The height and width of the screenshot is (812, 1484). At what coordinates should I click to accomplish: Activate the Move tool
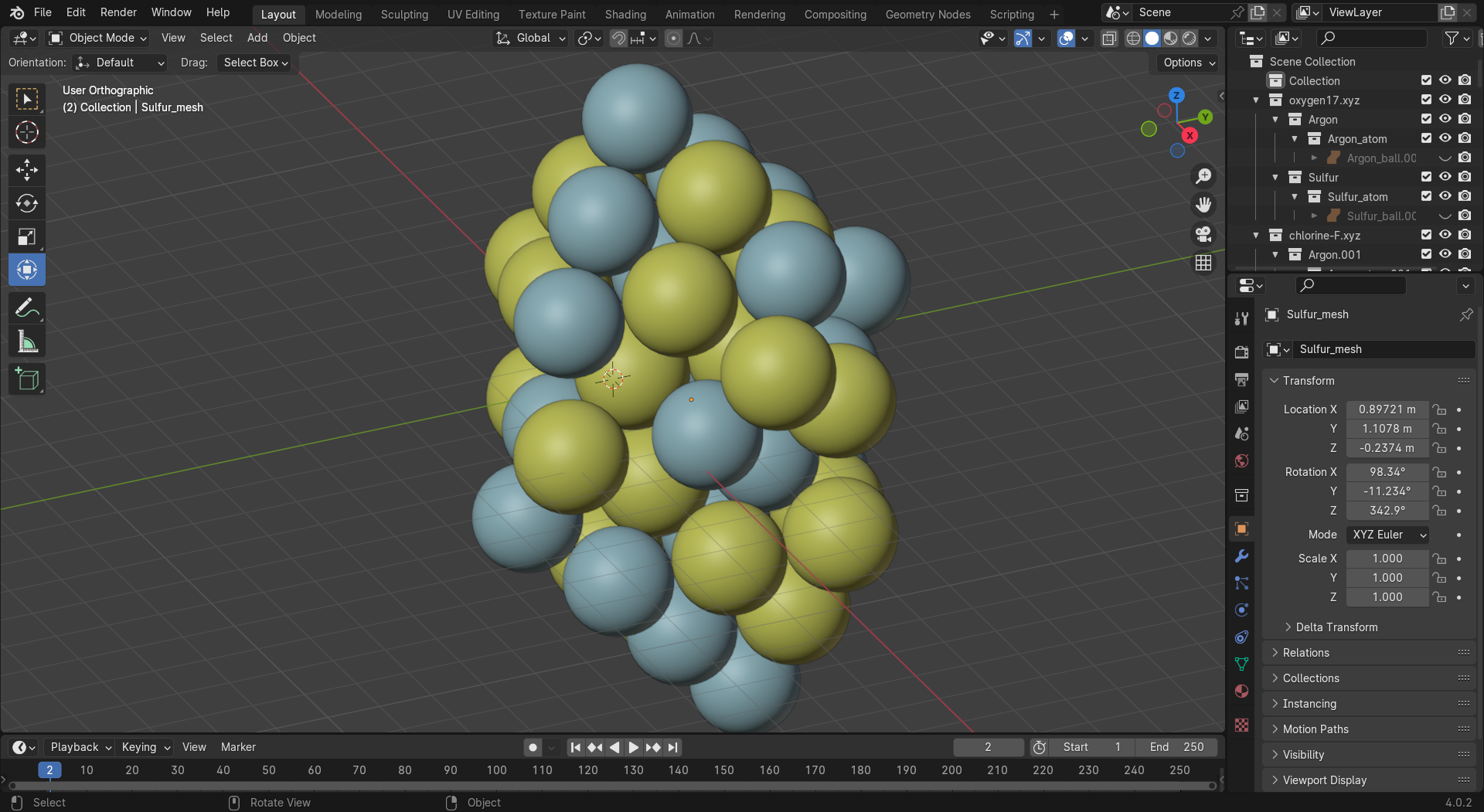(x=27, y=170)
